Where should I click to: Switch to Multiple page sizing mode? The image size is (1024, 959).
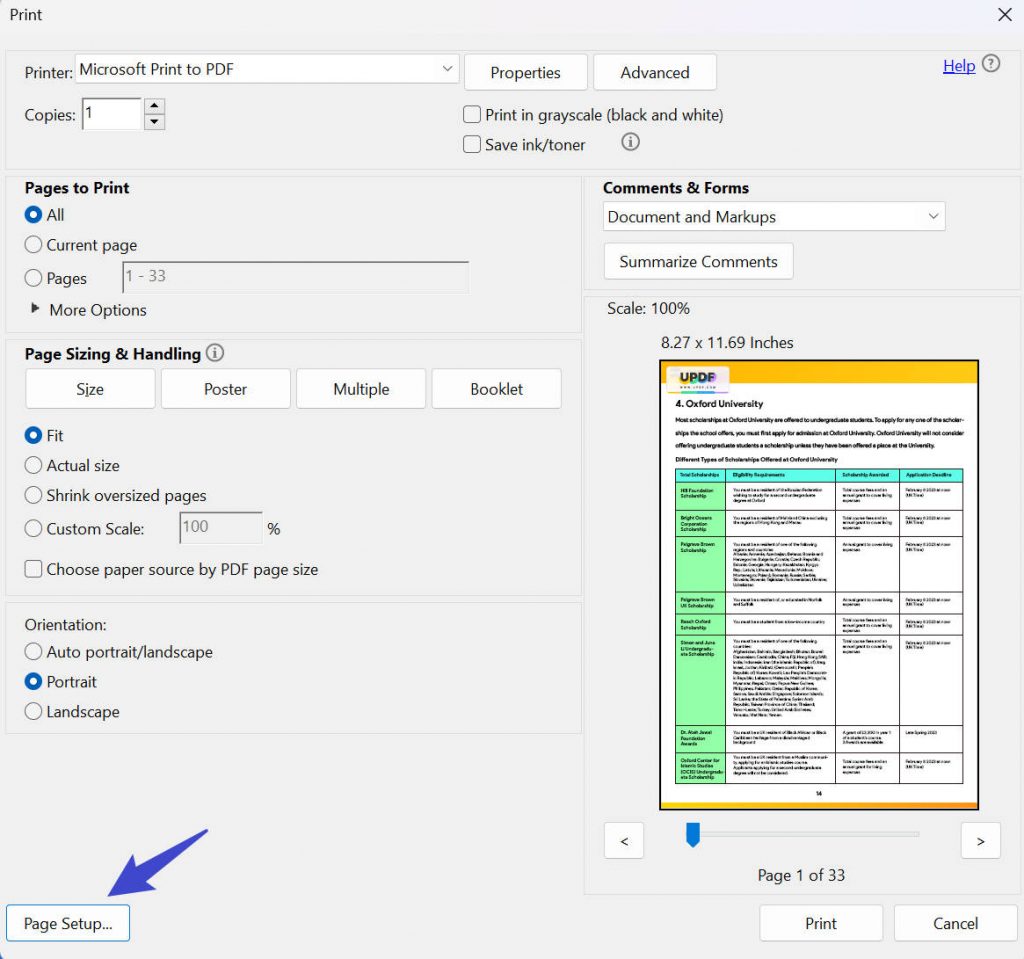click(360, 388)
